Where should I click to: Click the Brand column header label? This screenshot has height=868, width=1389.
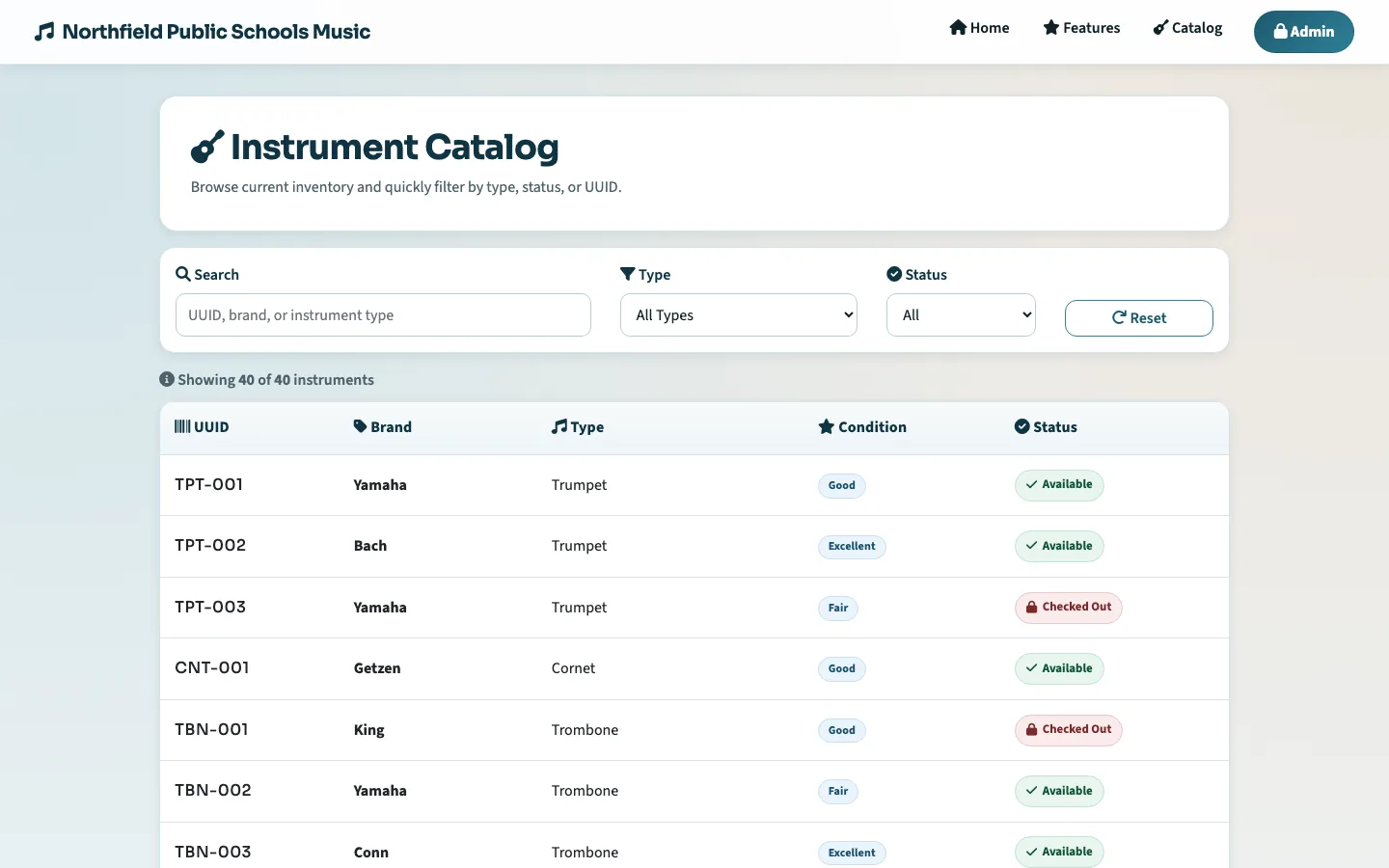click(391, 427)
